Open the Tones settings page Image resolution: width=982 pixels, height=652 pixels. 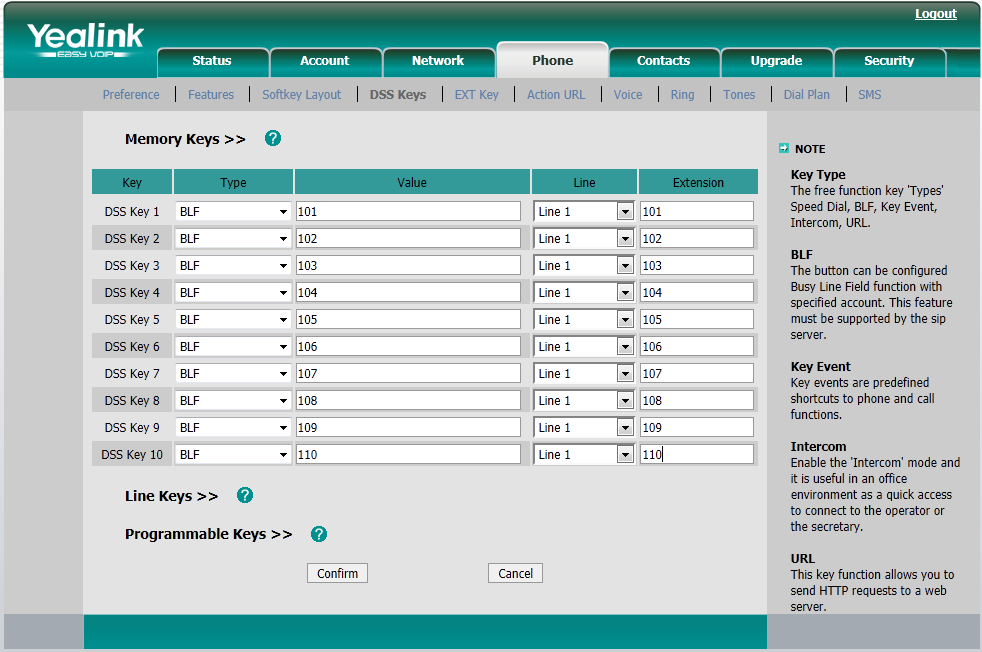tap(739, 95)
